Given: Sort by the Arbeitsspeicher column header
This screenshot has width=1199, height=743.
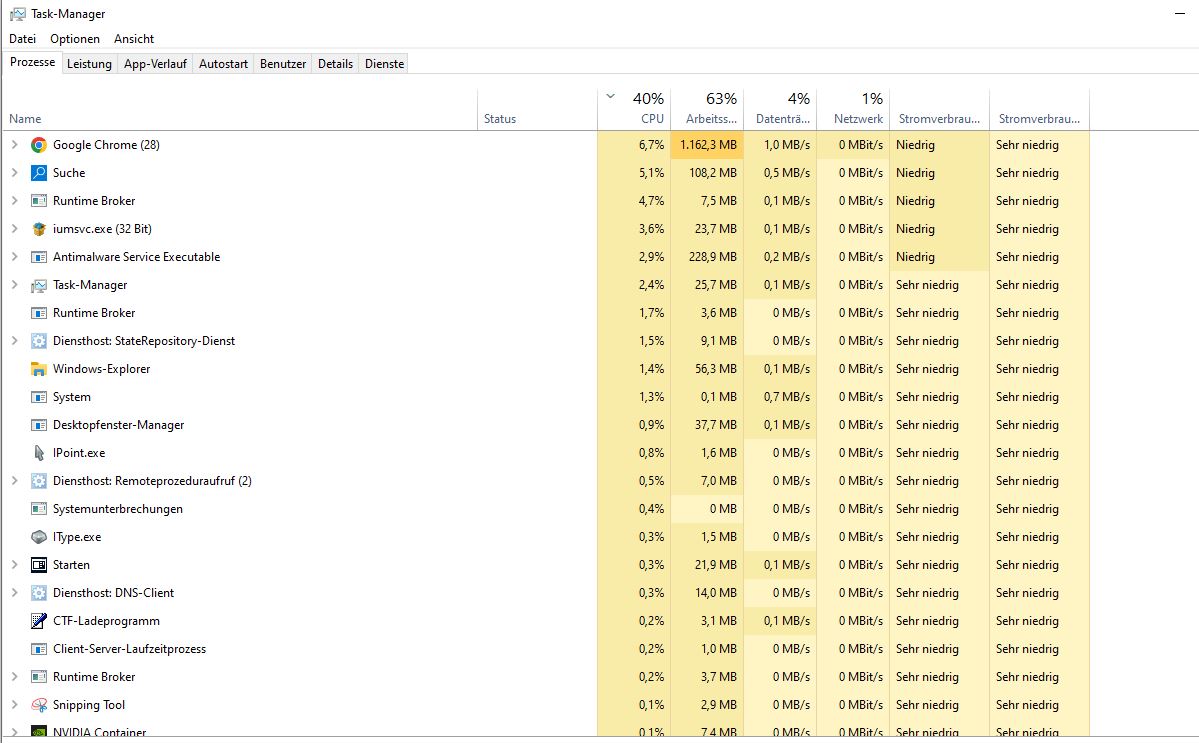Looking at the screenshot, I should 707,108.
